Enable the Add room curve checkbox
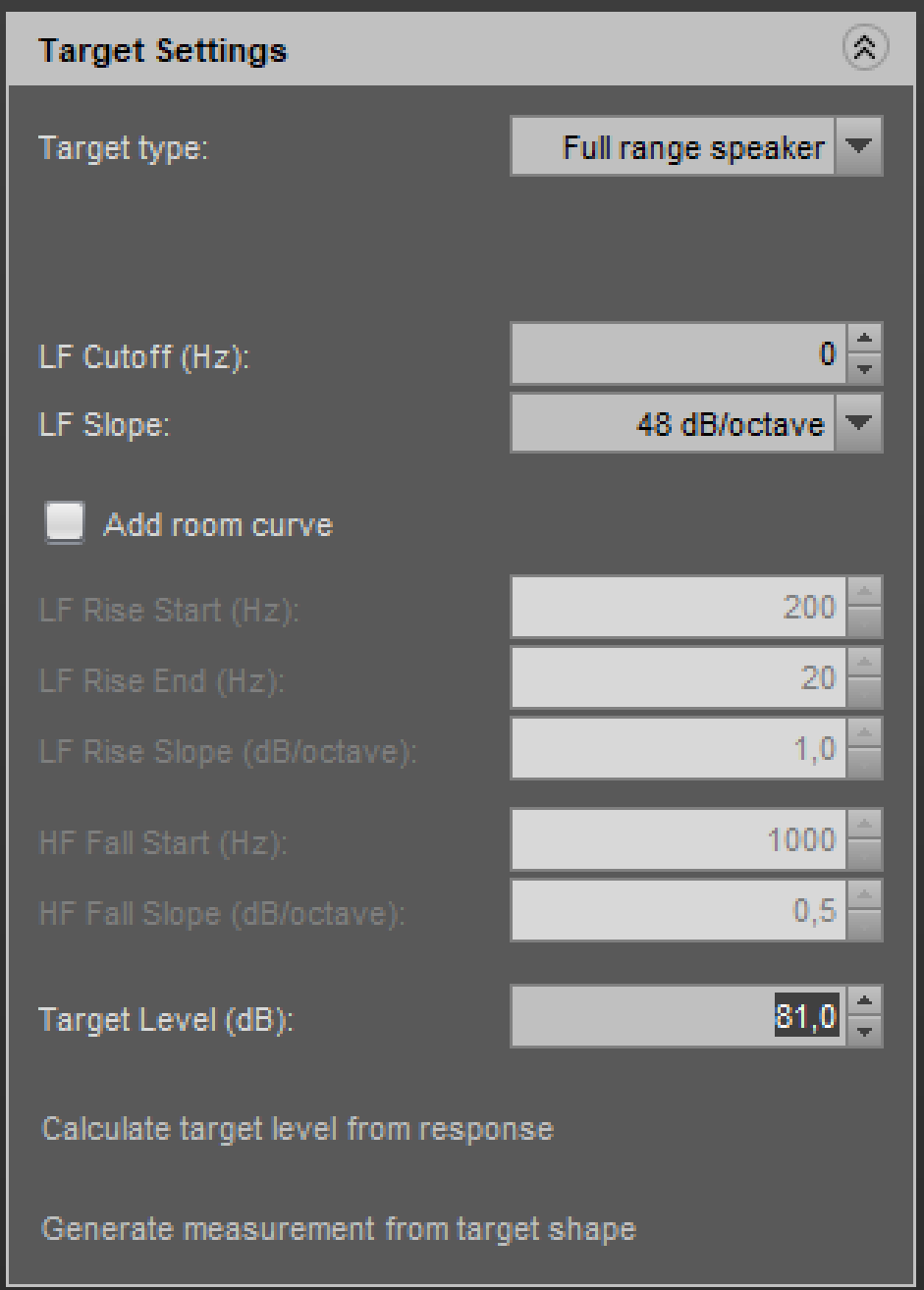Screen dimensions: 924x1290 pos(65,524)
